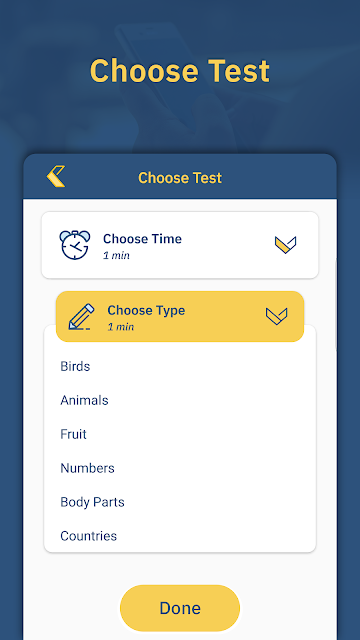Image resolution: width=360 pixels, height=640 pixels.
Task: Select Animals from the type list
Action: tap(84, 400)
